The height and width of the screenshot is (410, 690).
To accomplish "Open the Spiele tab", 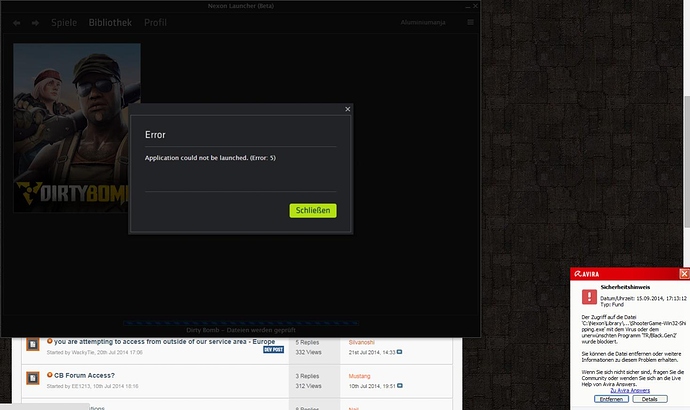I will point(64,21).
